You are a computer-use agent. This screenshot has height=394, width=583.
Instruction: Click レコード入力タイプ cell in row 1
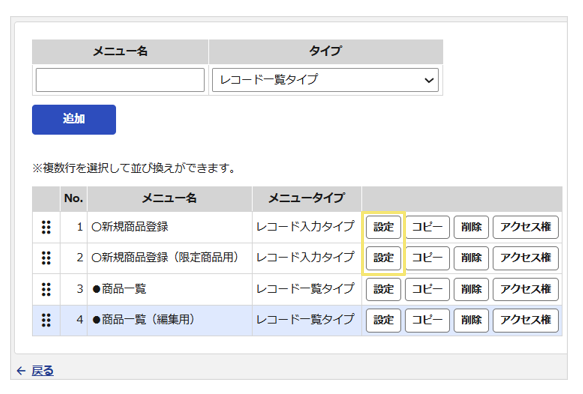[x=307, y=227]
